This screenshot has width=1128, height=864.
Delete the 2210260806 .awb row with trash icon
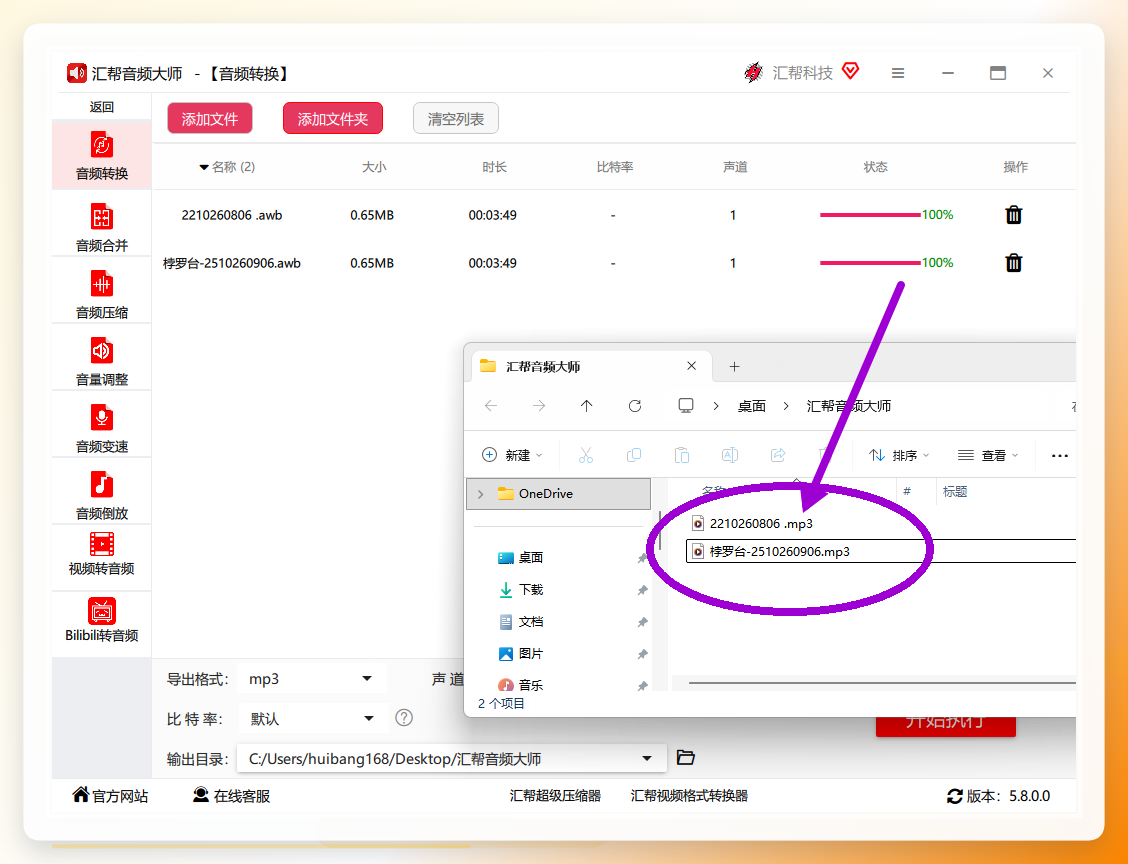[1014, 214]
